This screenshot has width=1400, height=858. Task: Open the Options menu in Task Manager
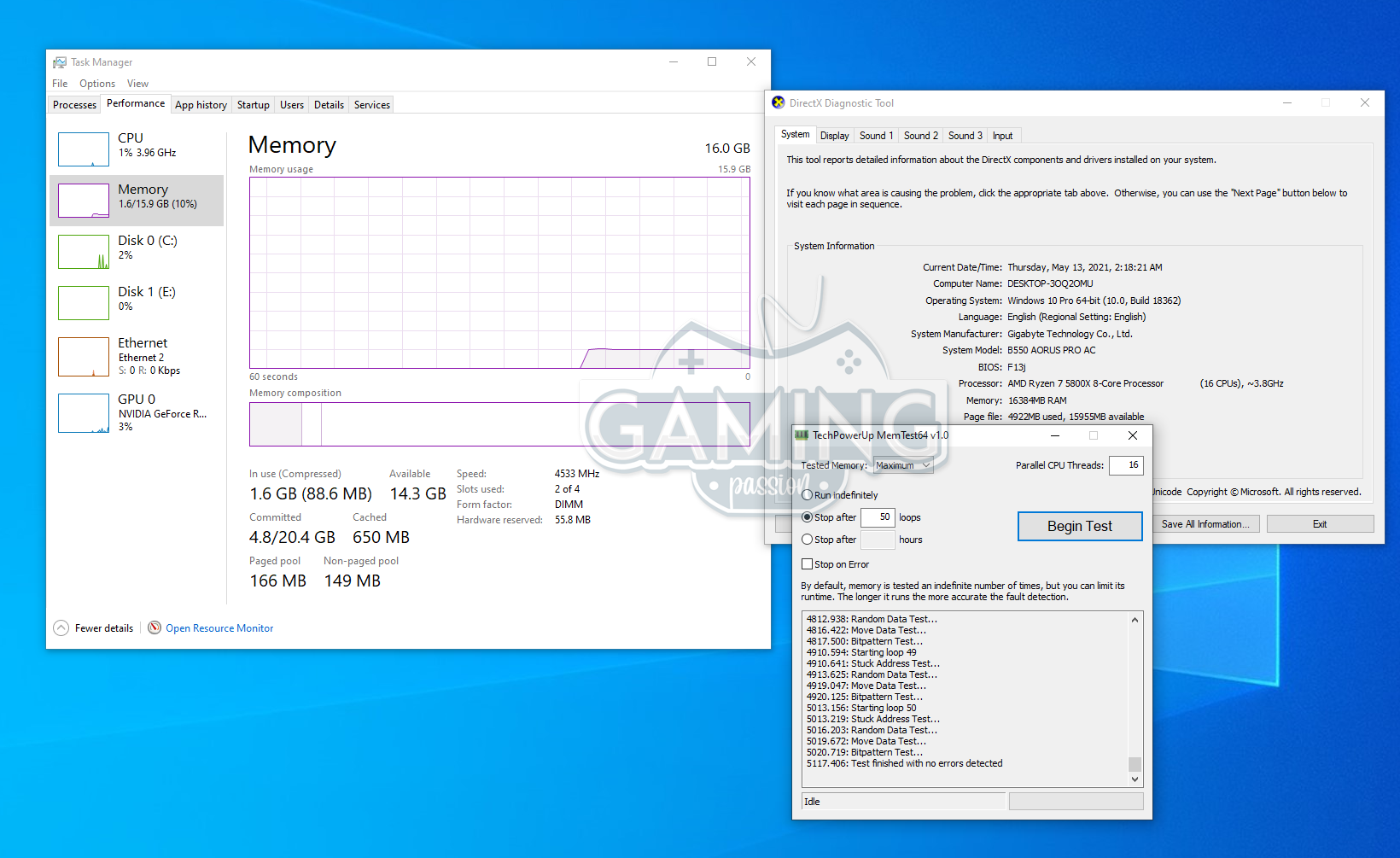point(97,84)
